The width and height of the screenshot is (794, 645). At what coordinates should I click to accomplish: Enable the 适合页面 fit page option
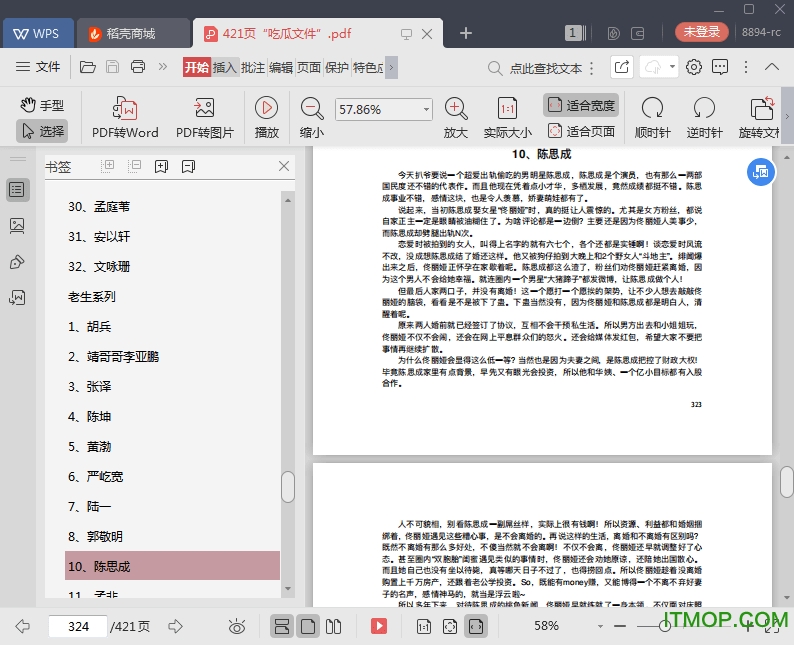click(580, 131)
